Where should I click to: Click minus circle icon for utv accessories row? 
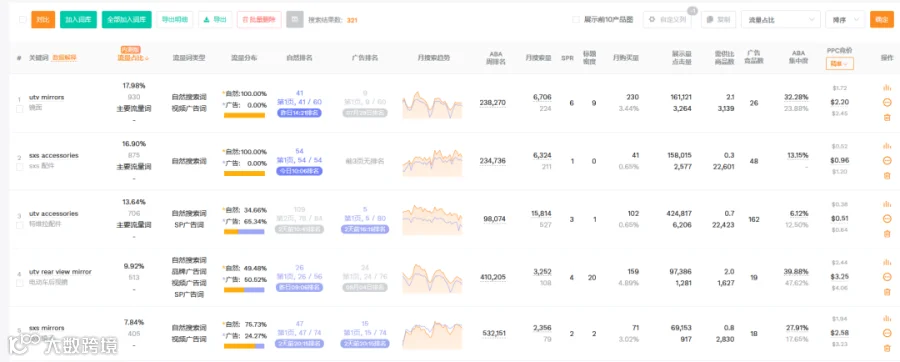(x=887, y=219)
